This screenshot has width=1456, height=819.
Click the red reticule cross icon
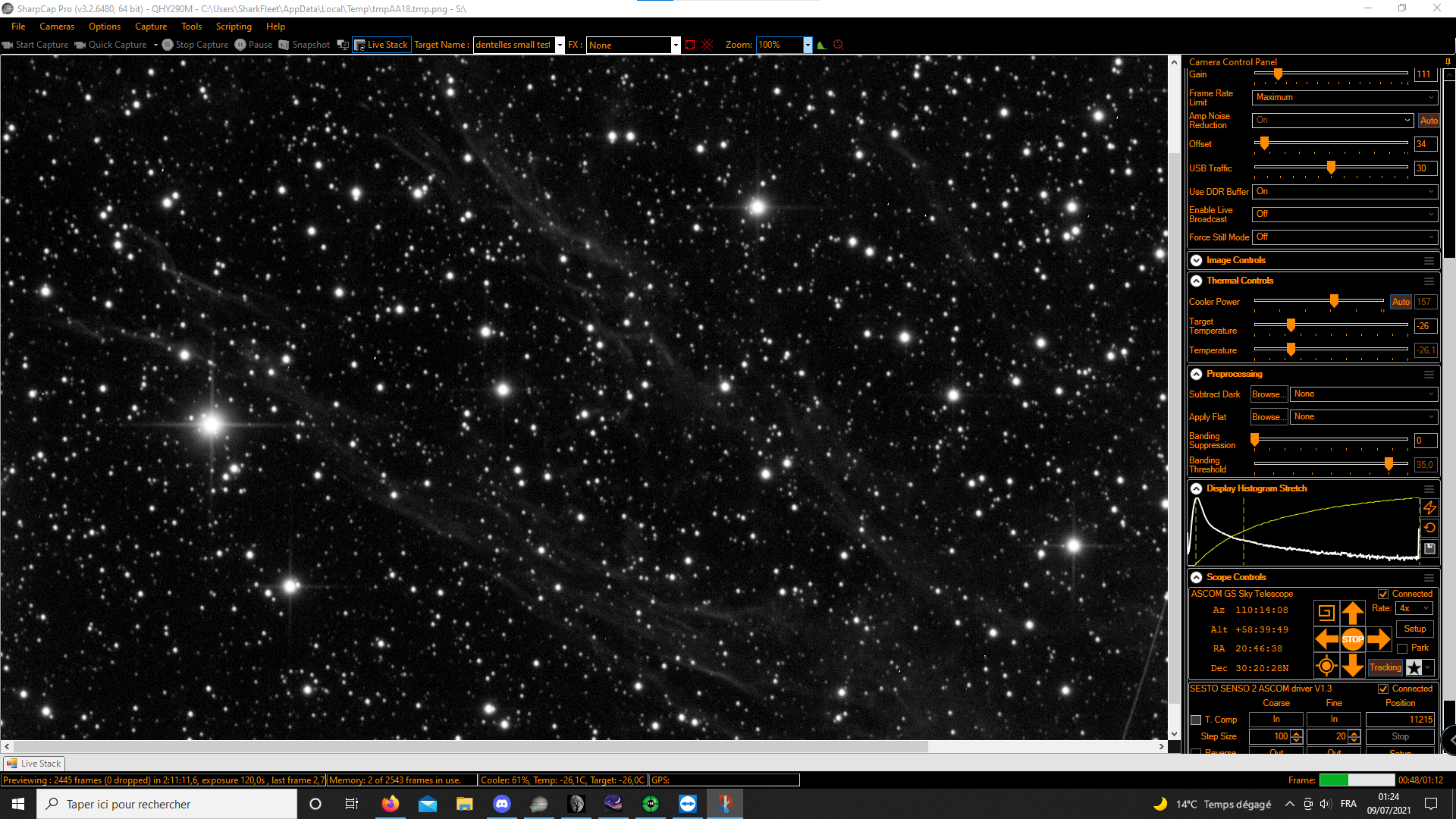click(x=708, y=45)
